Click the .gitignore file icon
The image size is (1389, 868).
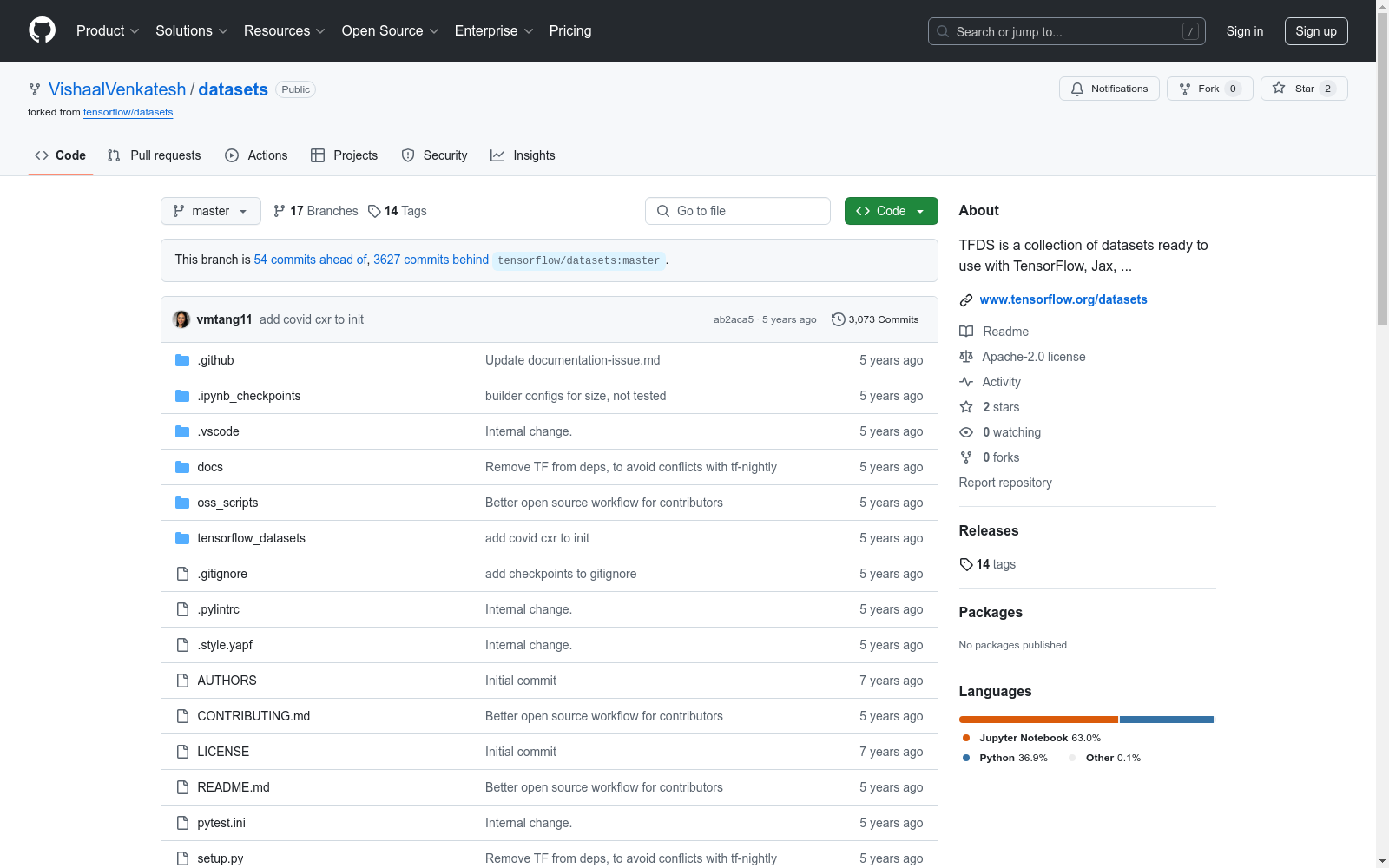point(182,574)
